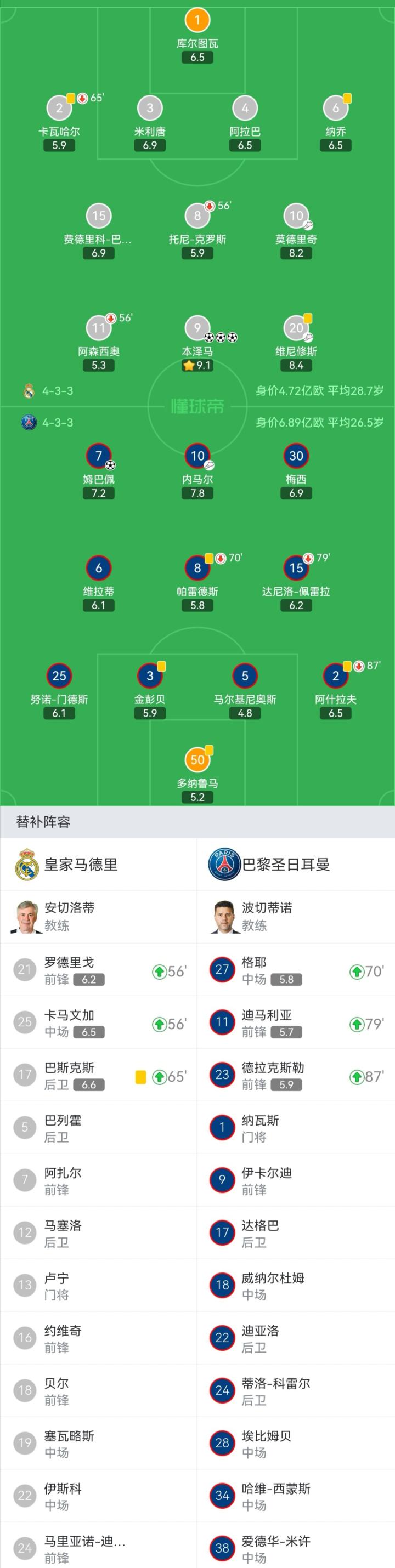The image size is (395, 1568).
Task: Click the yellow card next to Nacho
Action: coord(347,98)
